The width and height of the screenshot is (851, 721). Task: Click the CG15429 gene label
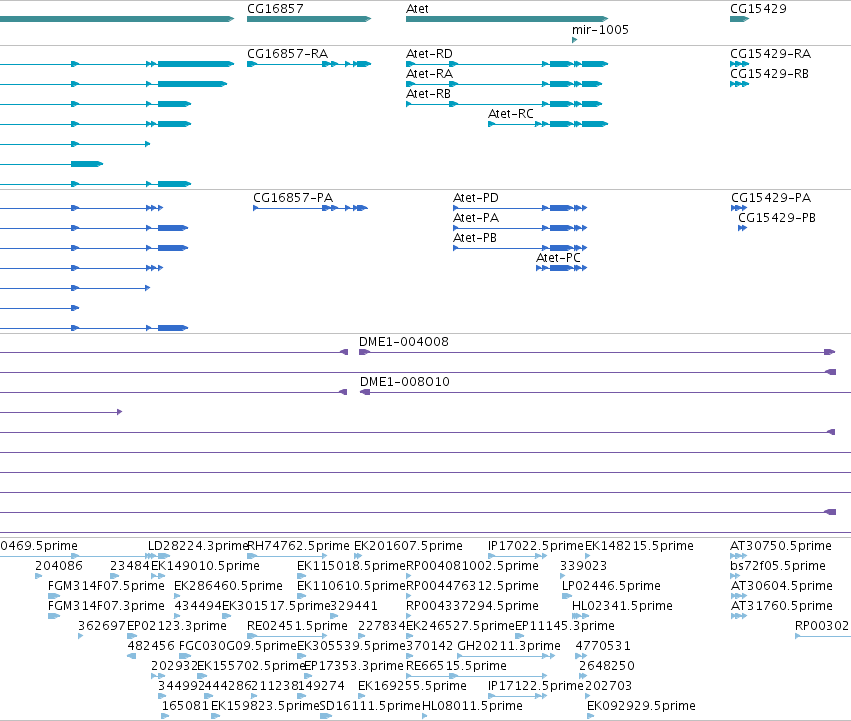[758, 9]
